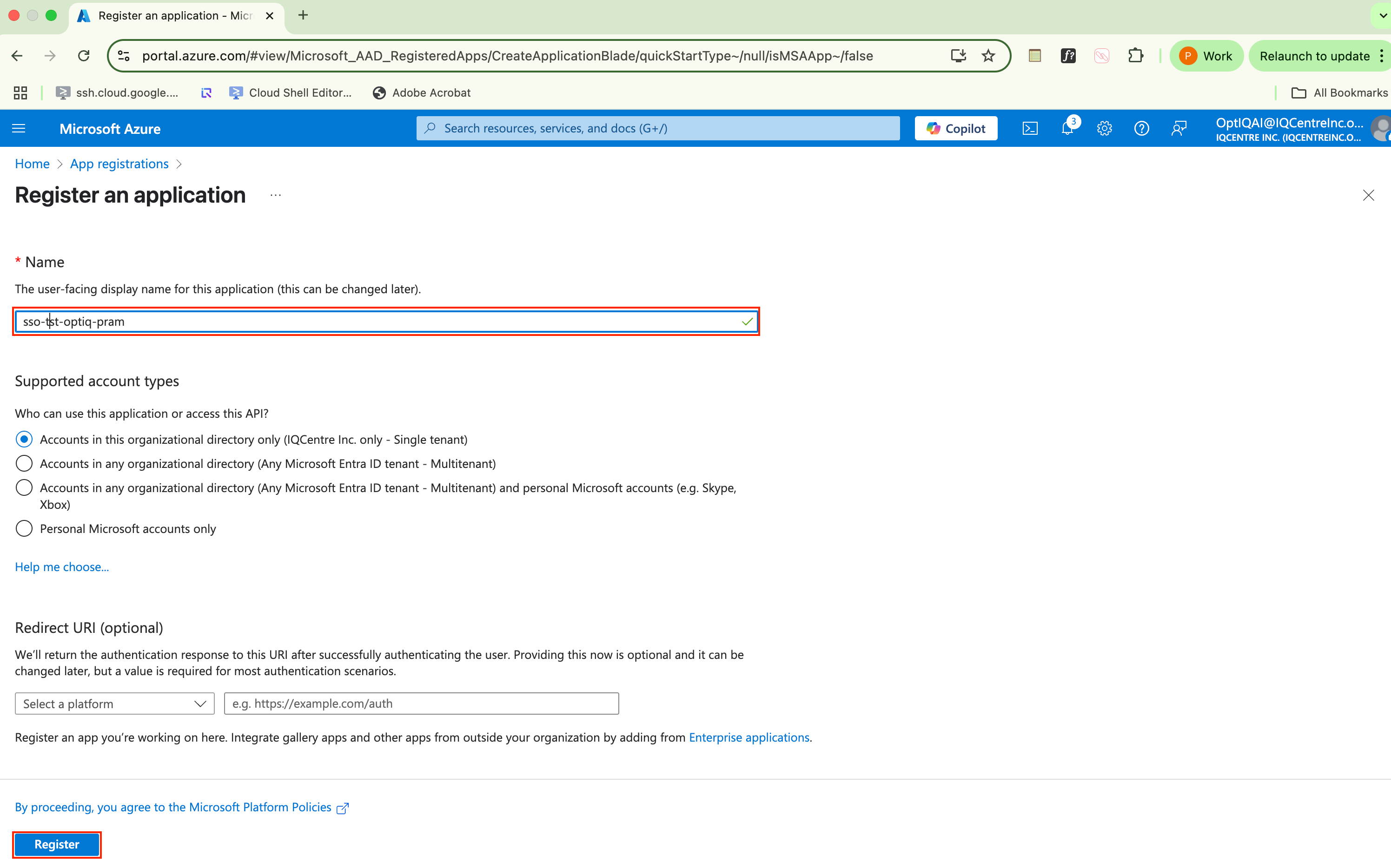Viewport: 1391px width, 868px height.
Task: Open the Cloud Shell Editor bookmark
Action: click(x=290, y=93)
